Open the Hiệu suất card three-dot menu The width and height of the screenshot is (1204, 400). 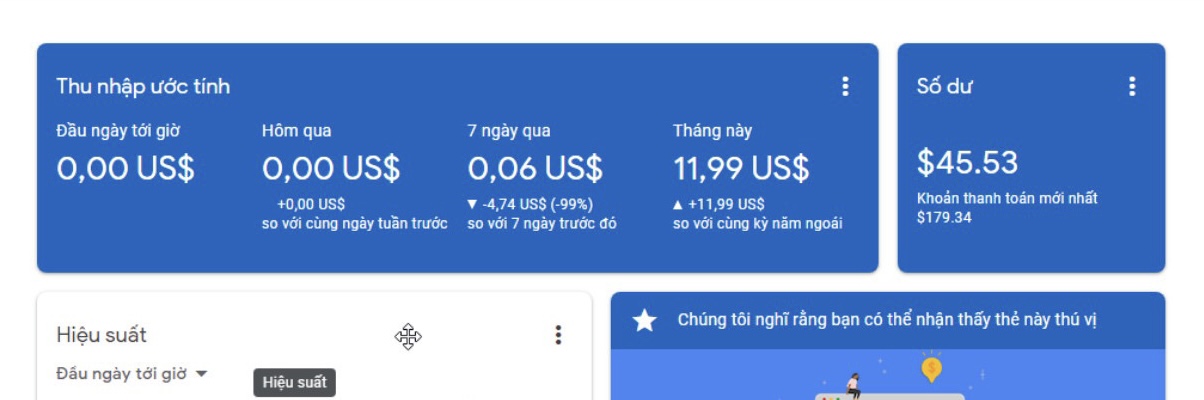(558, 335)
